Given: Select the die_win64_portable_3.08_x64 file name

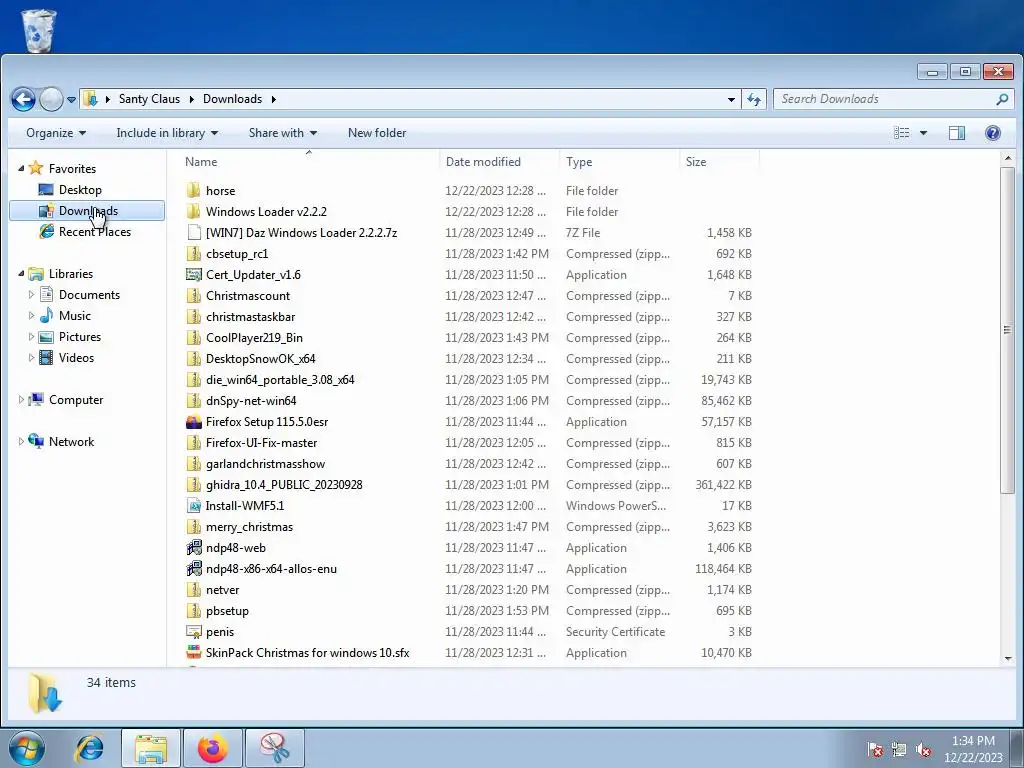Looking at the screenshot, I should pyautogui.click(x=280, y=379).
